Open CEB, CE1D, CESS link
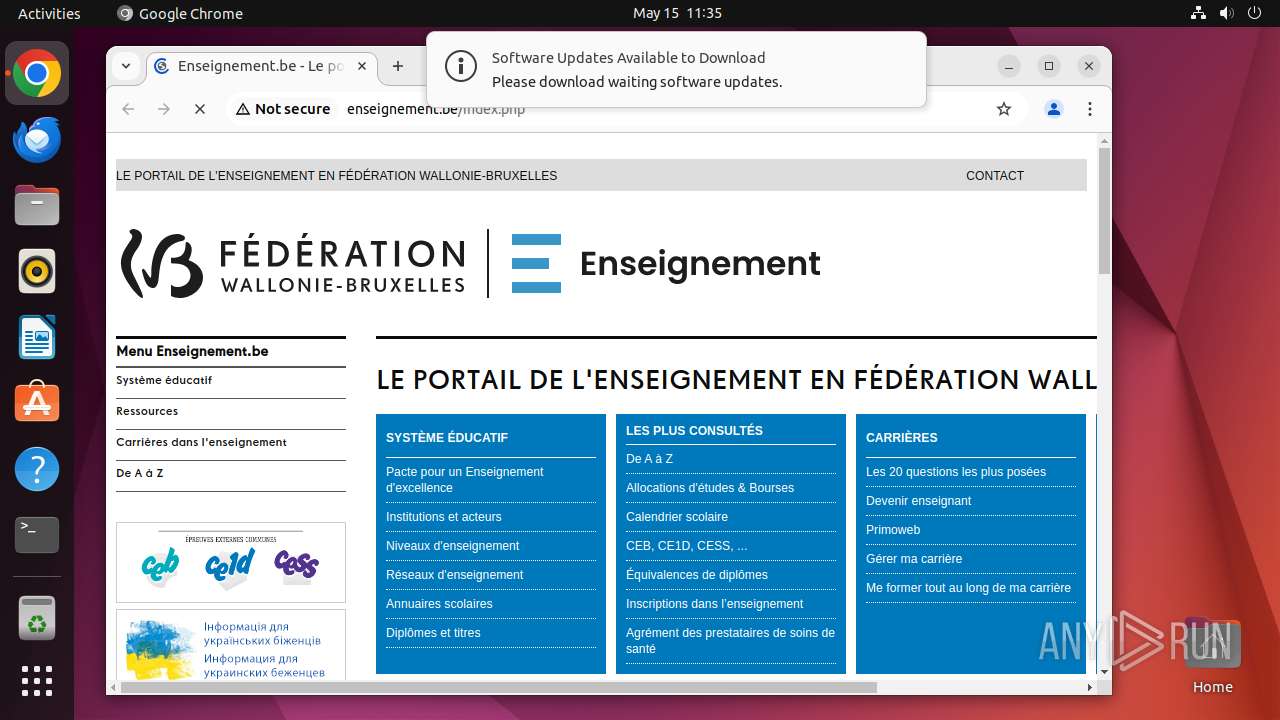Screen dimensions: 1280x720 tap(687, 546)
